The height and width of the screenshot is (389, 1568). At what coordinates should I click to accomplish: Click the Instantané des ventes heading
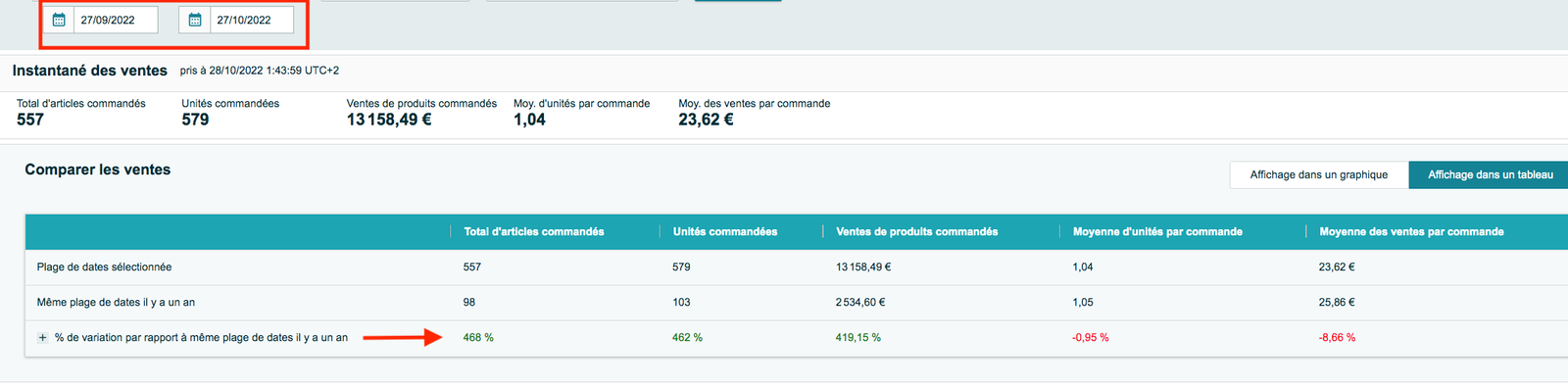[90, 71]
